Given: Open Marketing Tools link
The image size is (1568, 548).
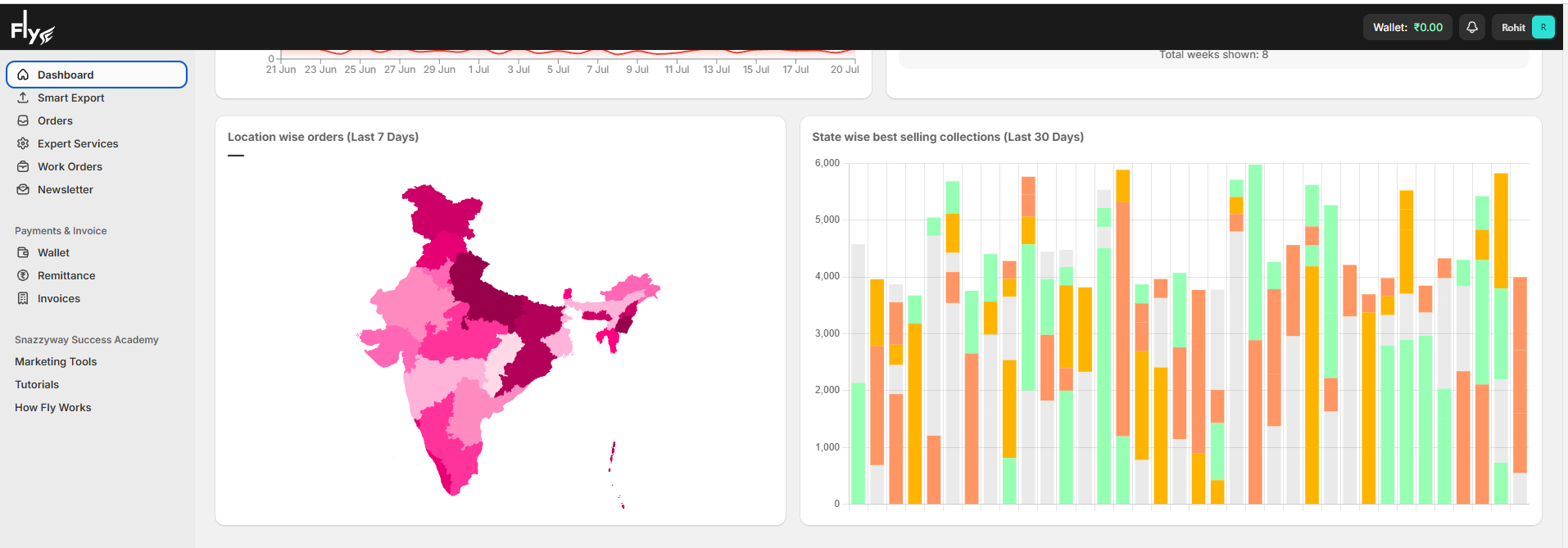Looking at the screenshot, I should click(56, 361).
